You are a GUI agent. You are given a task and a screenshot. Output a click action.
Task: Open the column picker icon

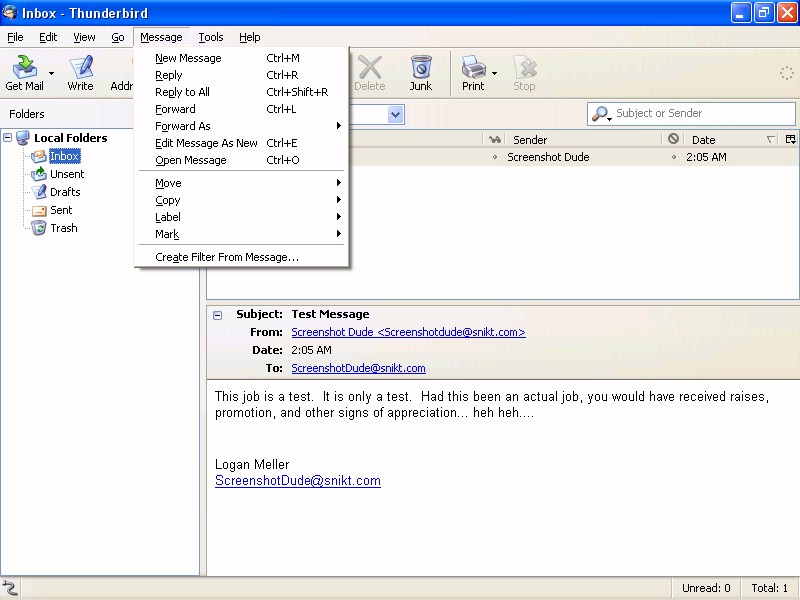pos(790,139)
